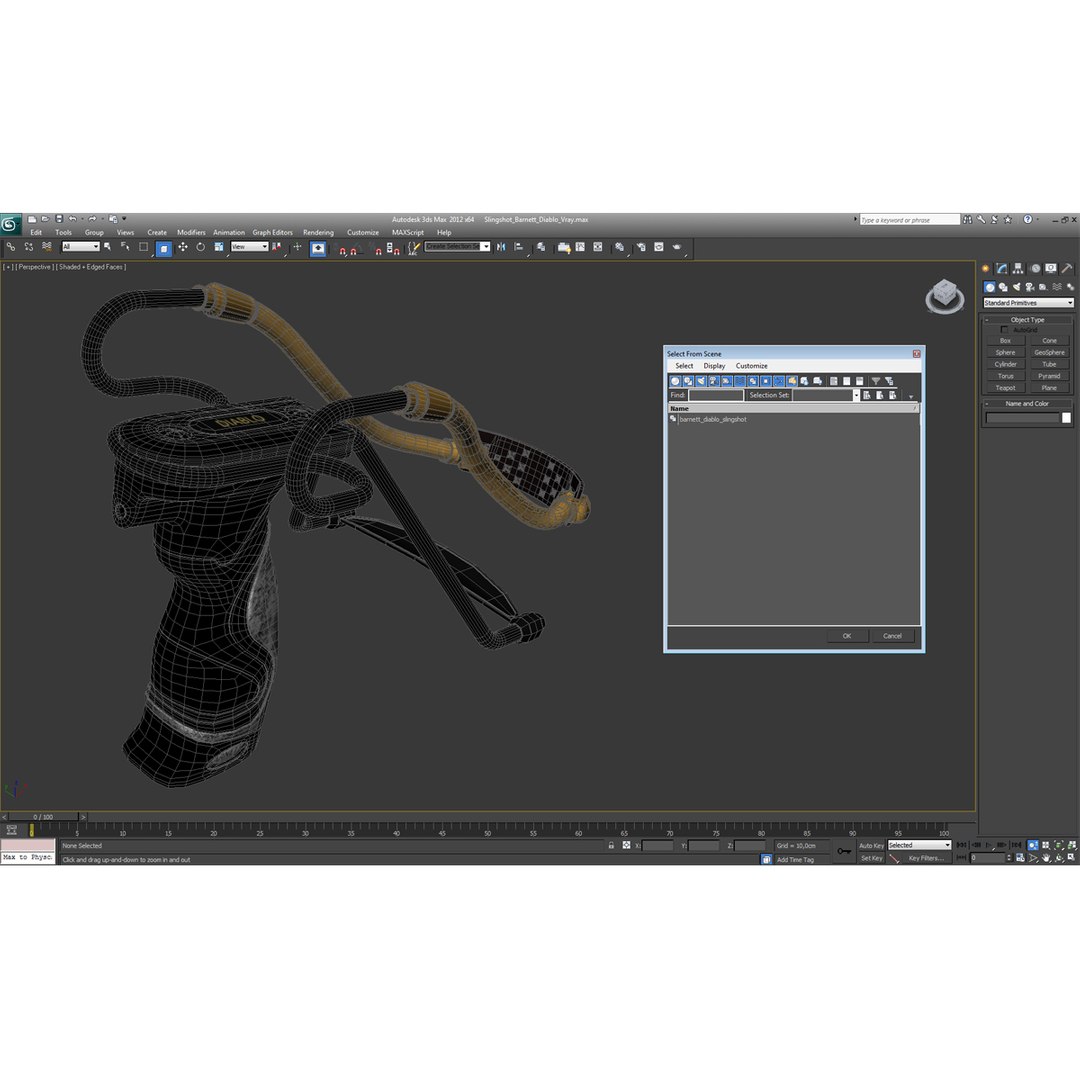Activate the Select Object tool
1080x1080 pixels.
107,247
